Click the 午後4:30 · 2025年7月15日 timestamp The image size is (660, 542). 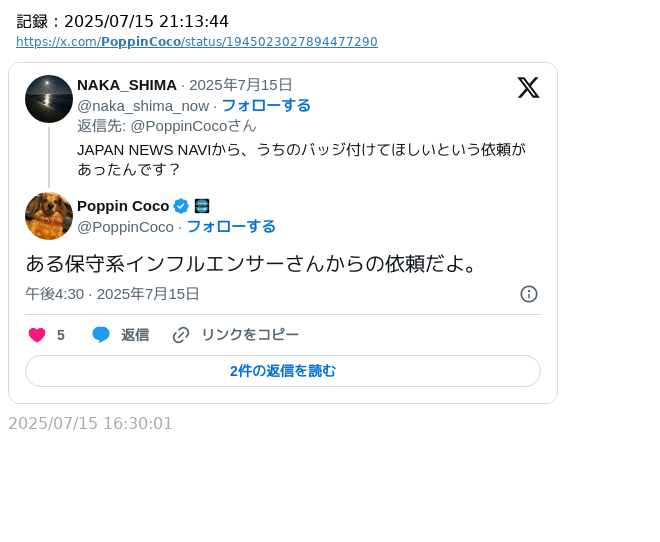[112, 294]
